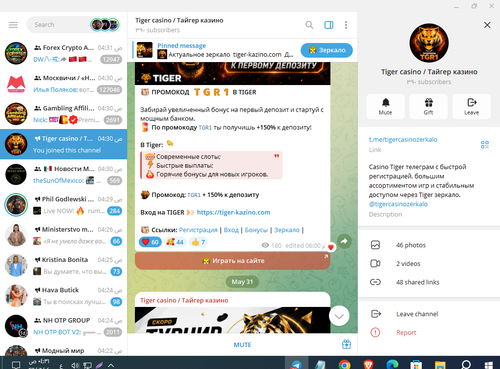Show the QR code for the channel link
Screen dimensions: 500x369
pyautogui.click(x=485, y=144)
